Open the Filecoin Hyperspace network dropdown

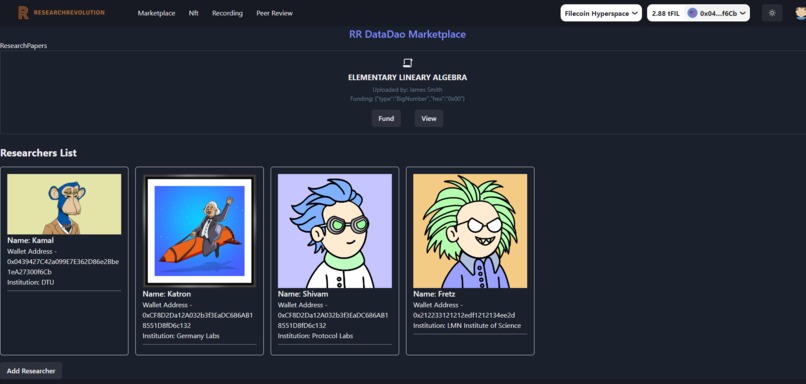click(x=601, y=13)
